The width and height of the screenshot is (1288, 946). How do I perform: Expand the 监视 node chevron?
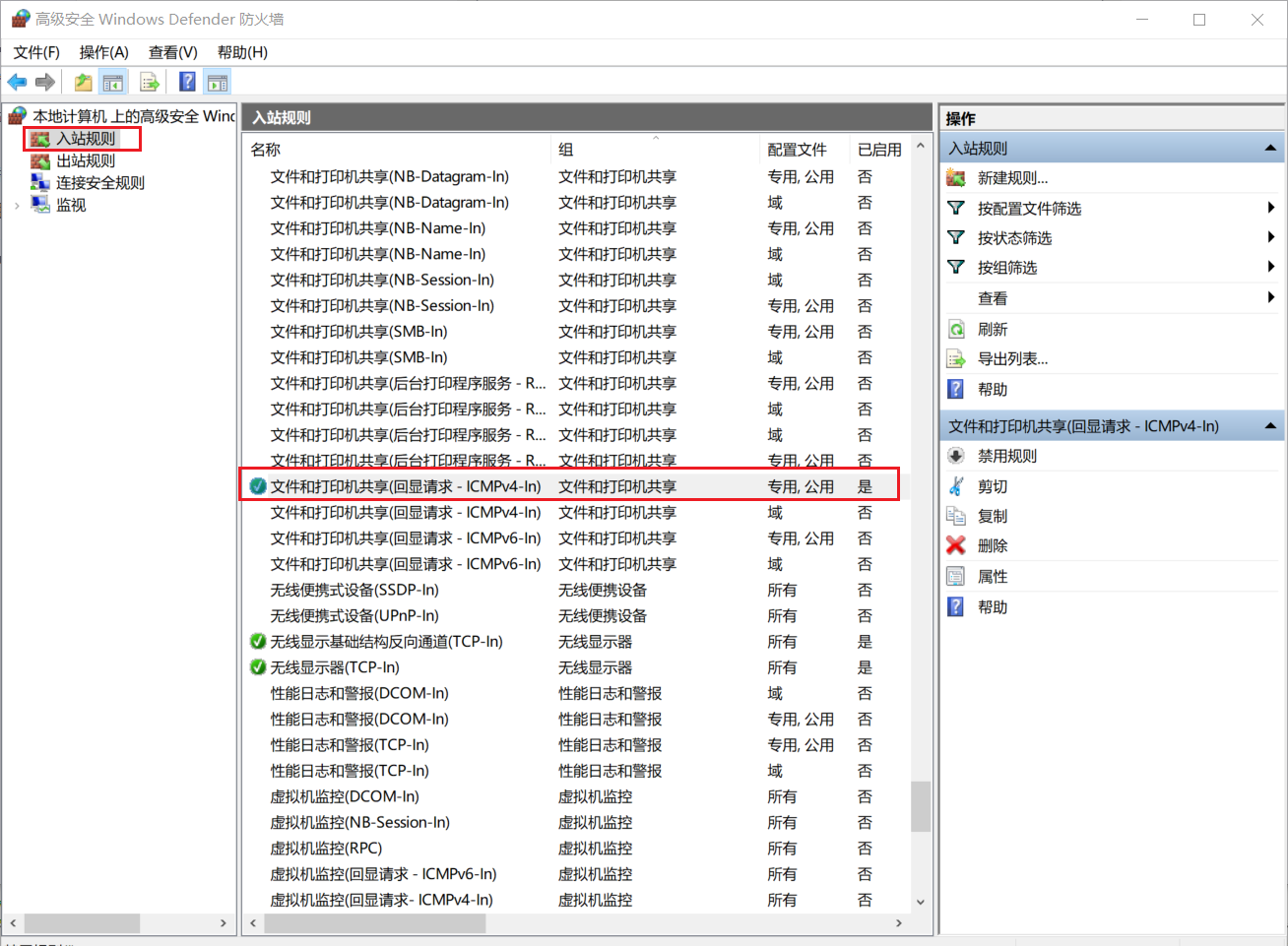tap(17, 206)
